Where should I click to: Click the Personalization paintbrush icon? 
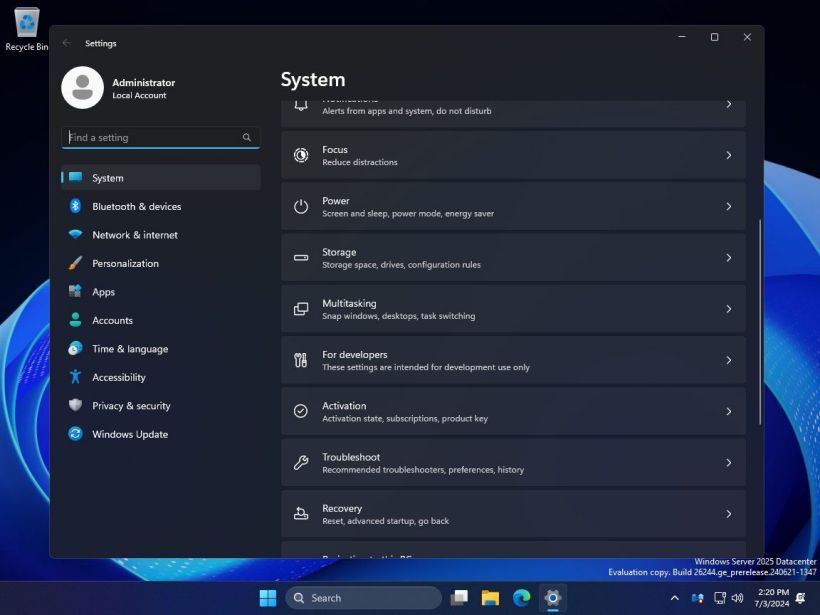click(75, 263)
